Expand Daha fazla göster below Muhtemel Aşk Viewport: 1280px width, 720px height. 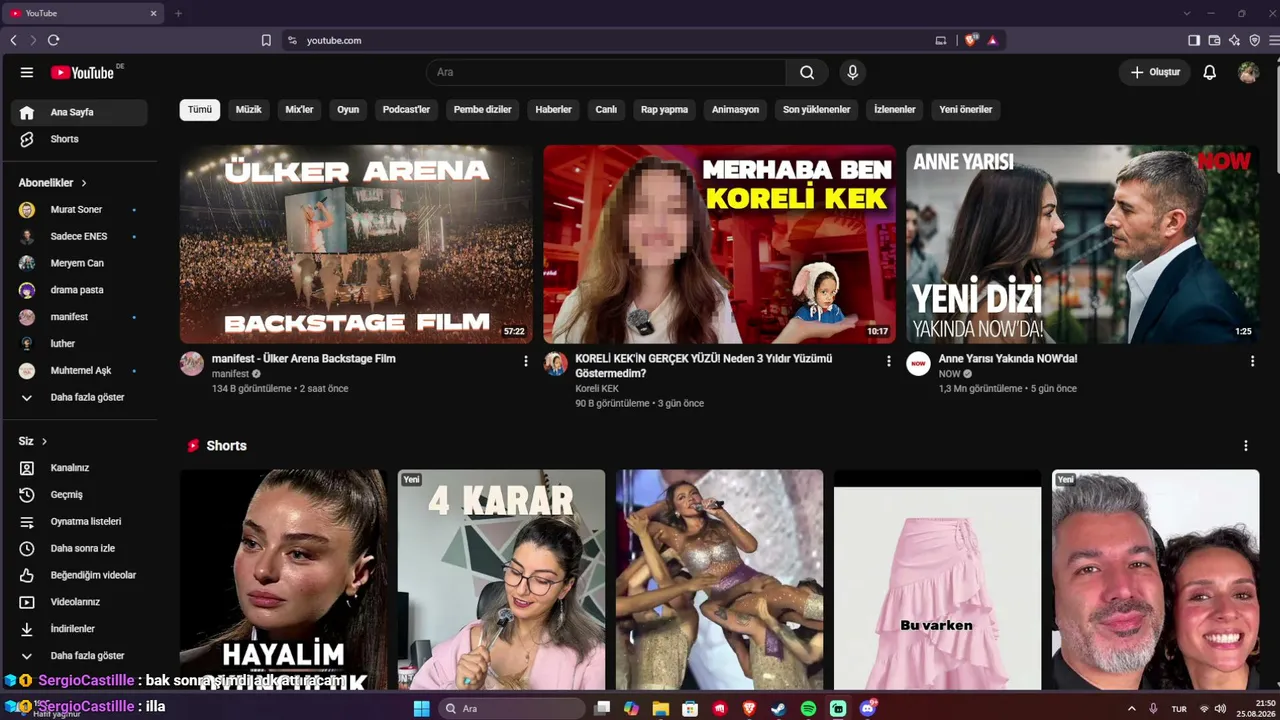tap(79, 397)
